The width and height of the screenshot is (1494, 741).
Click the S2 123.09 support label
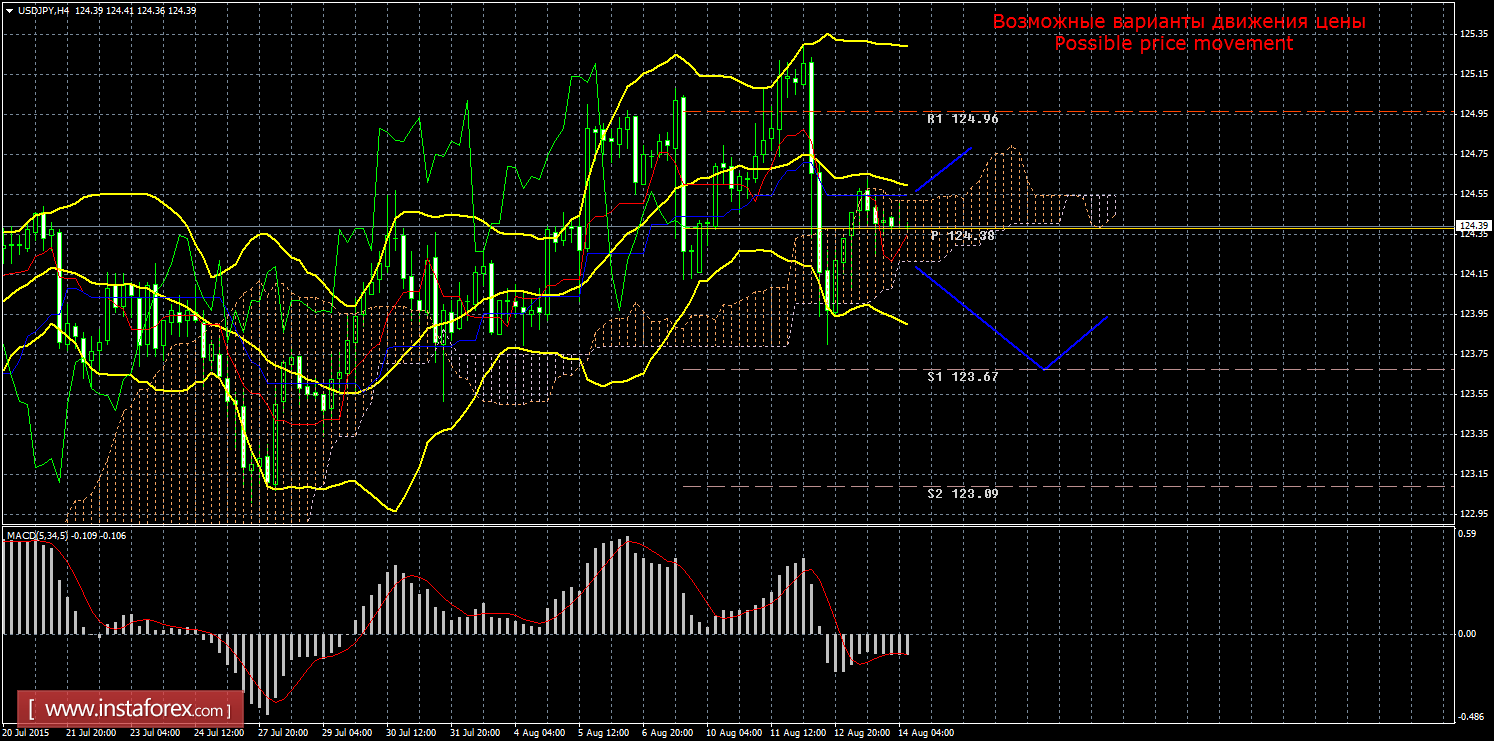click(x=962, y=494)
